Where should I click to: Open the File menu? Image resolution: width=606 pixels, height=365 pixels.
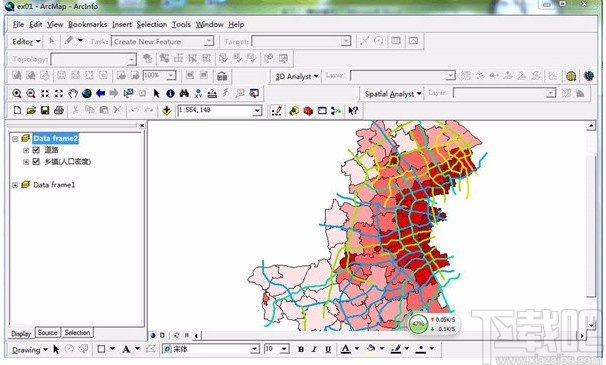point(18,24)
